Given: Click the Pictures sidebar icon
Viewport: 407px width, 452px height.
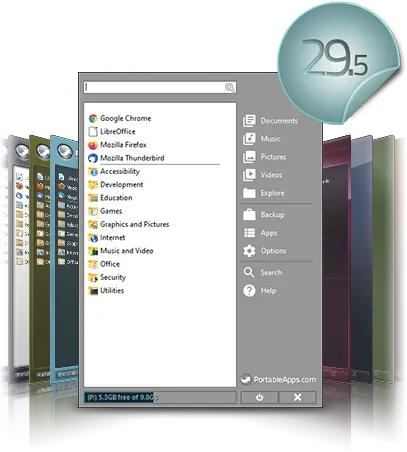Looking at the screenshot, I should 249,157.
